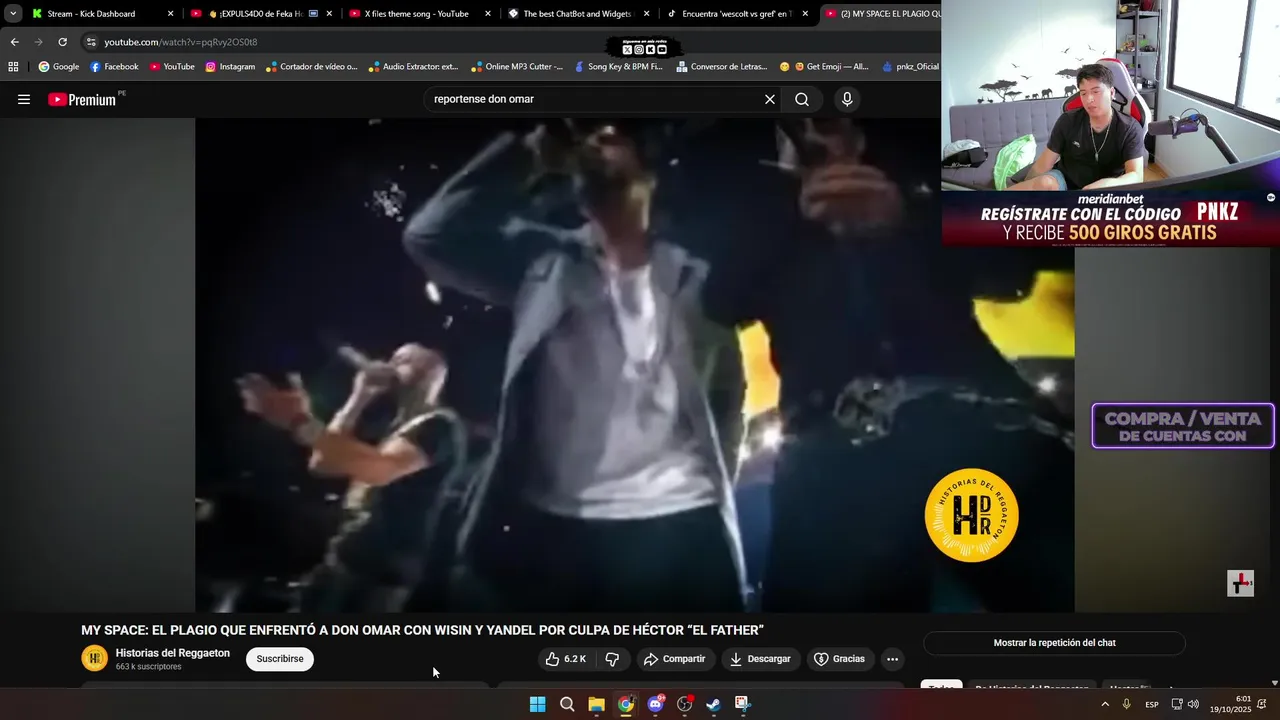This screenshot has height=720, width=1280.
Task: Open the YouTube hamburger guide menu
Action: [24, 99]
